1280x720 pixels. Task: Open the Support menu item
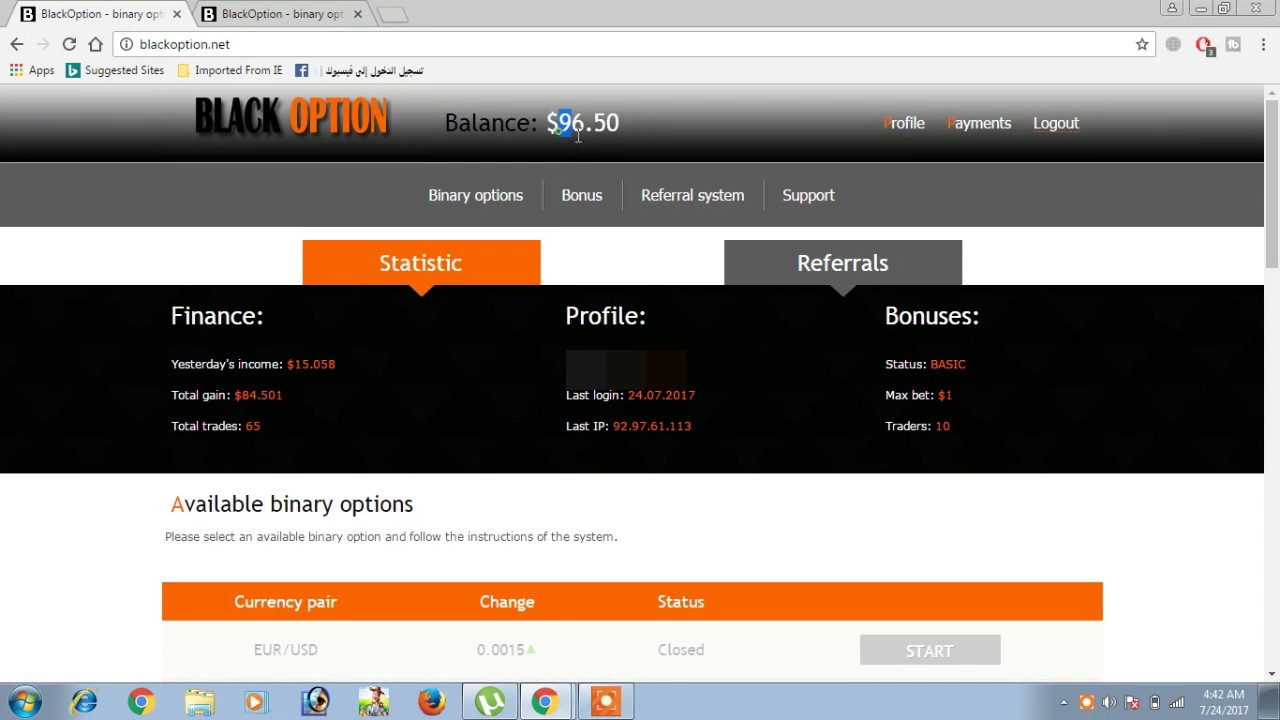[808, 195]
